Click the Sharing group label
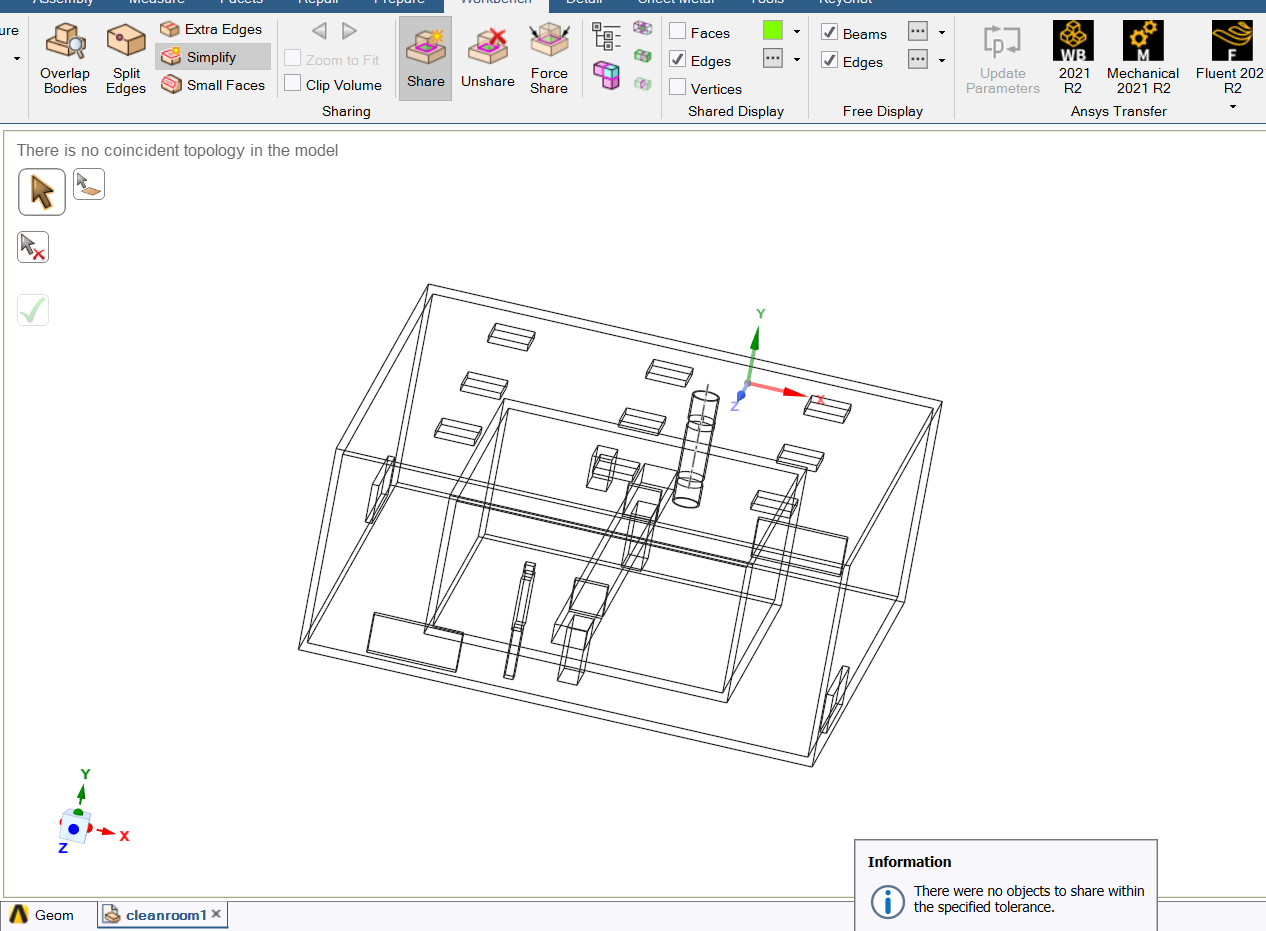 [346, 111]
